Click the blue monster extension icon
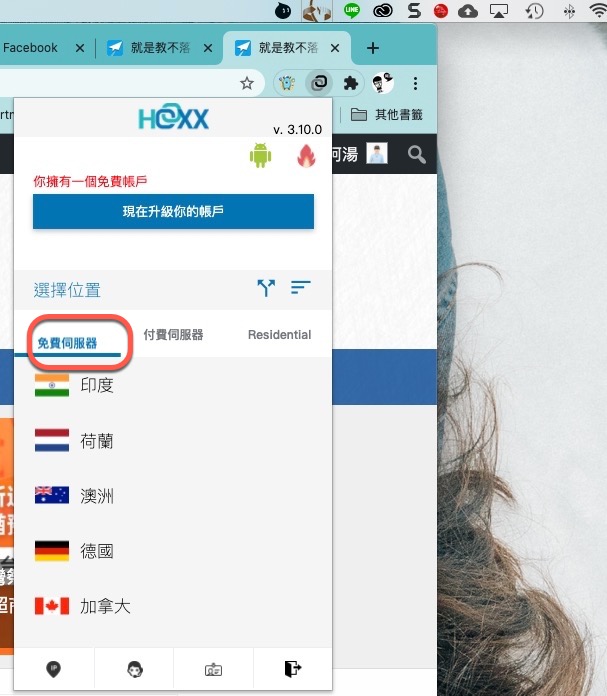The width and height of the screenshot is (607, 696). click(287, 83)
